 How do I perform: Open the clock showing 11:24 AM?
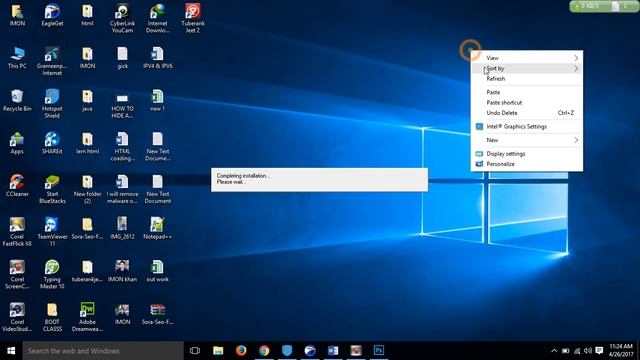click(621, 350)
